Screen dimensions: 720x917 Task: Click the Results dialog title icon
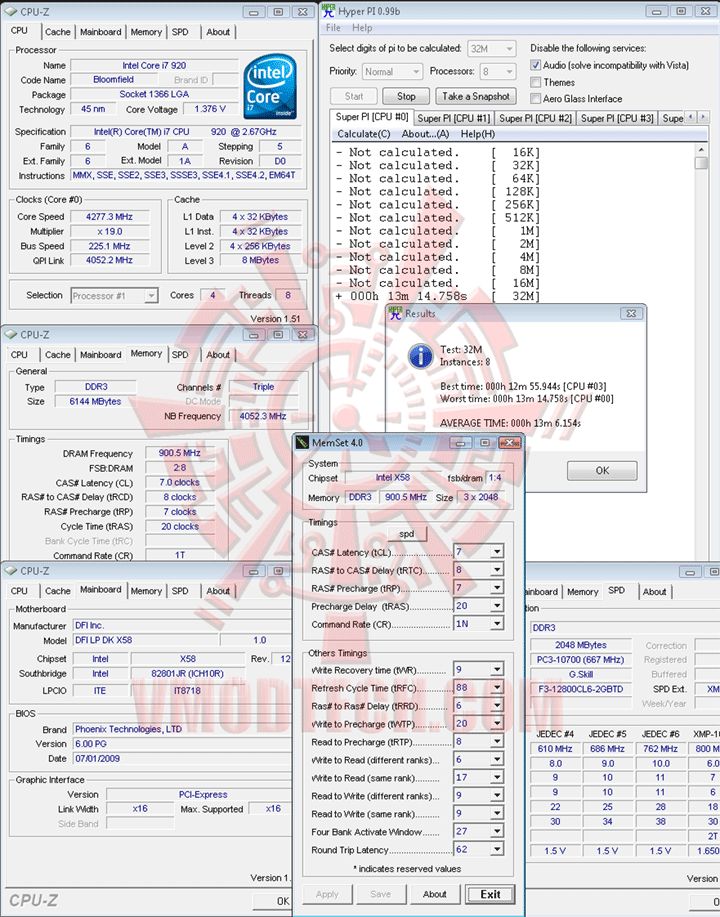click(395, 313)
